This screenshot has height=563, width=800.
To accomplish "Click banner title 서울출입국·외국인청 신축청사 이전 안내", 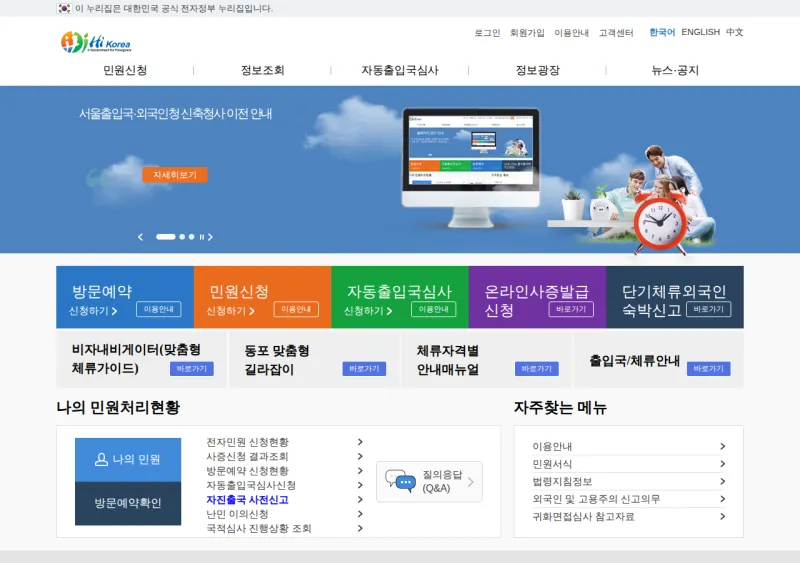I will [176, 113].
